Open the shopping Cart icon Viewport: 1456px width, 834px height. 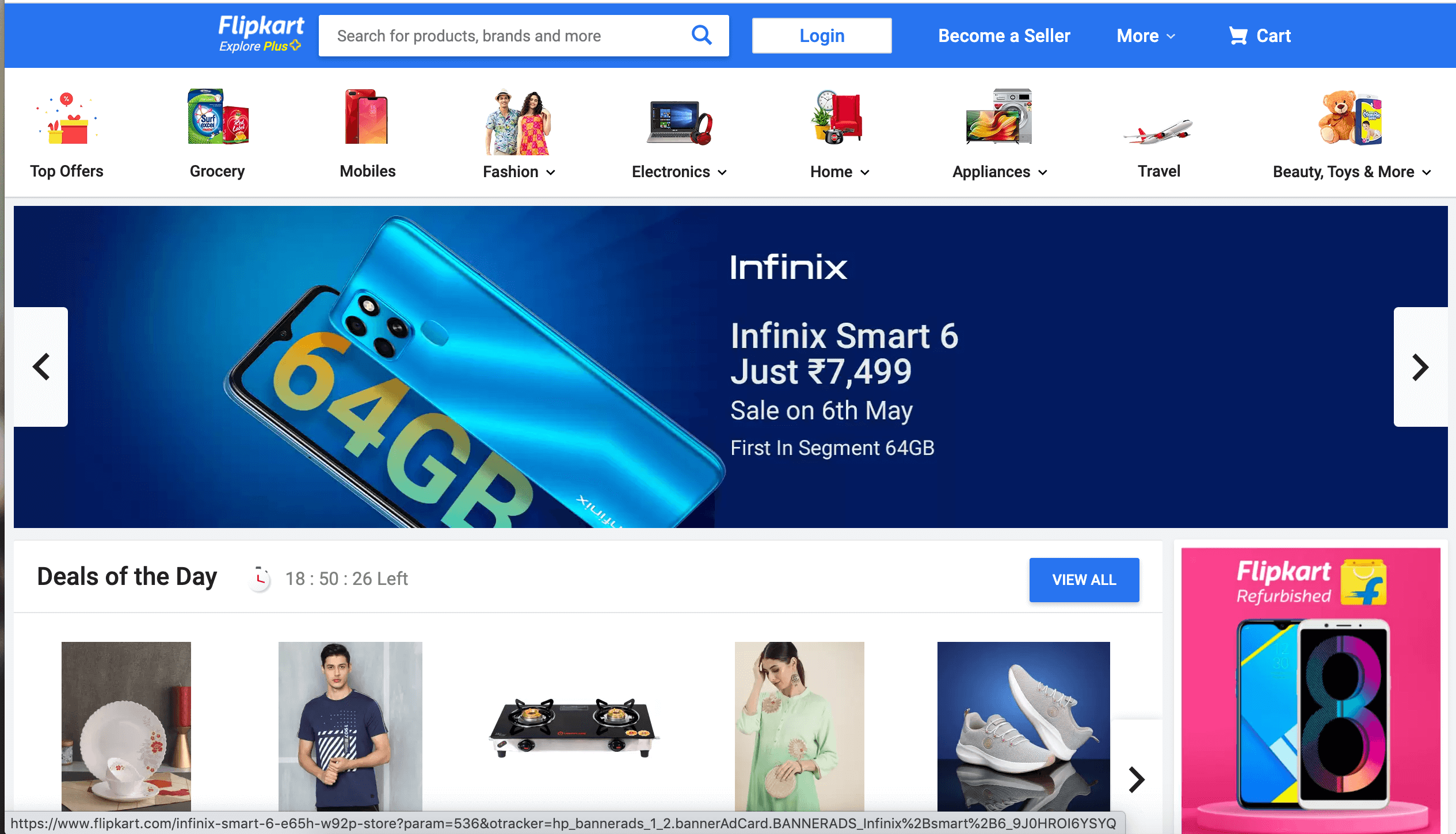tap(1237, 36)
